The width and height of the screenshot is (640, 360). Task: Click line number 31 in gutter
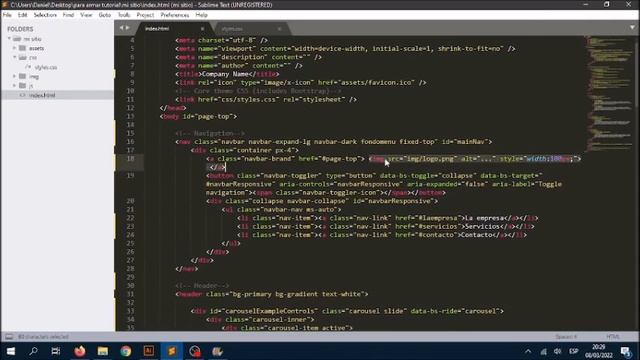coord(130,294)
